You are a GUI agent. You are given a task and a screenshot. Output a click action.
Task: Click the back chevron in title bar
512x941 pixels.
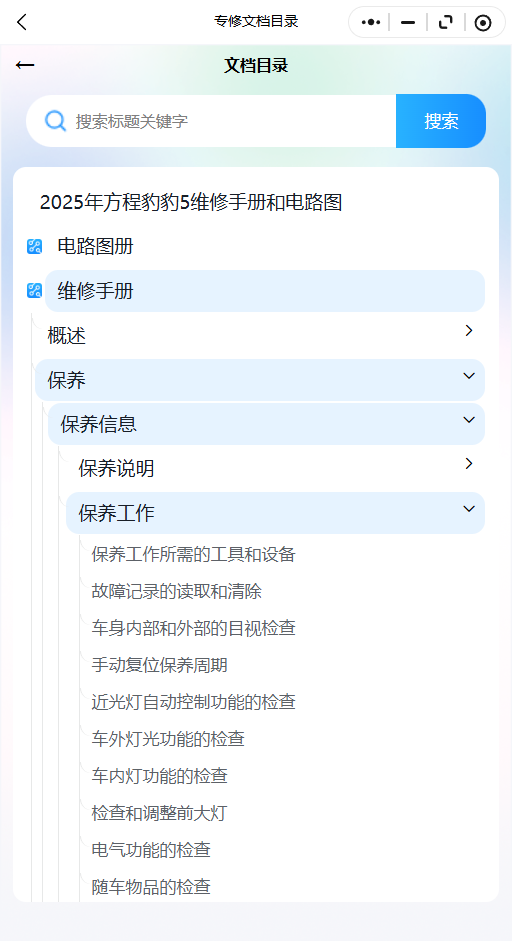(22, 22)
